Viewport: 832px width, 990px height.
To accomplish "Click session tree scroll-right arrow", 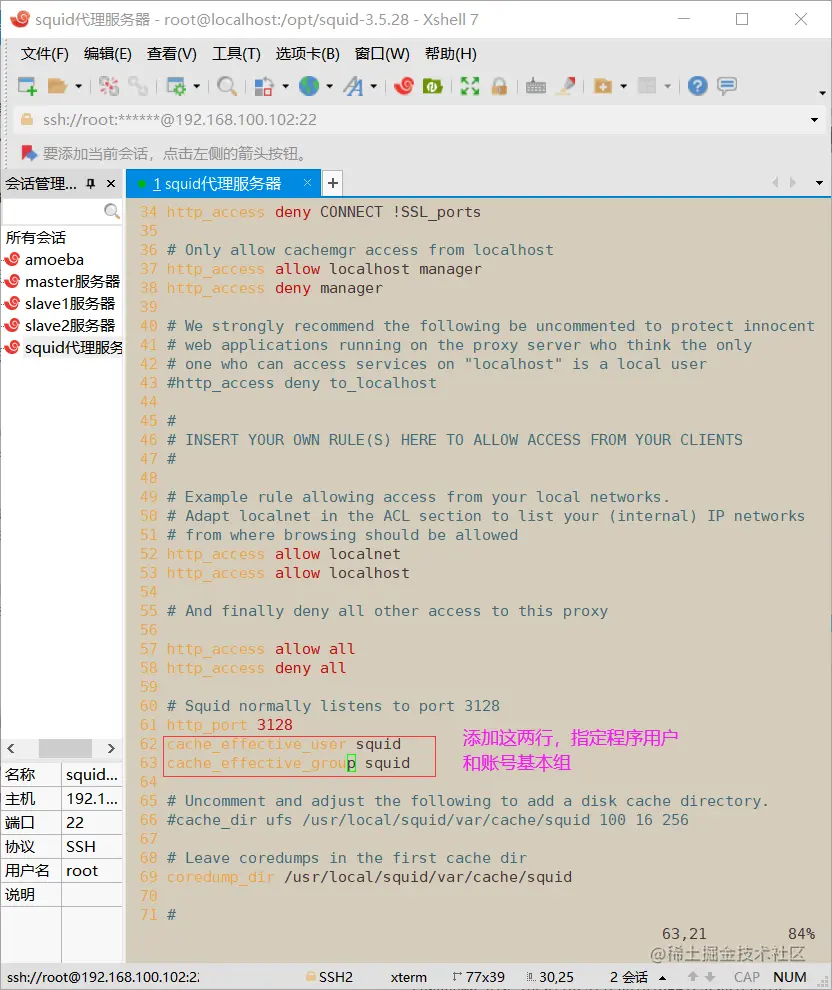I will 111,748.
